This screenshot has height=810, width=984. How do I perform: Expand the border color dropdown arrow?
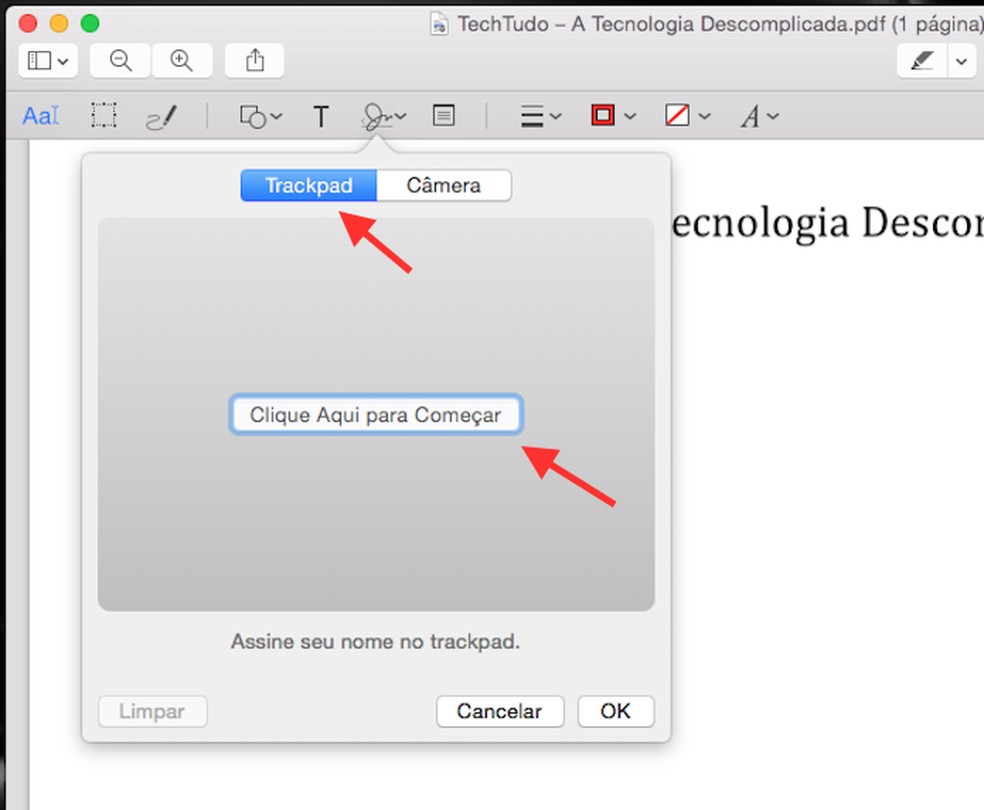630,116
